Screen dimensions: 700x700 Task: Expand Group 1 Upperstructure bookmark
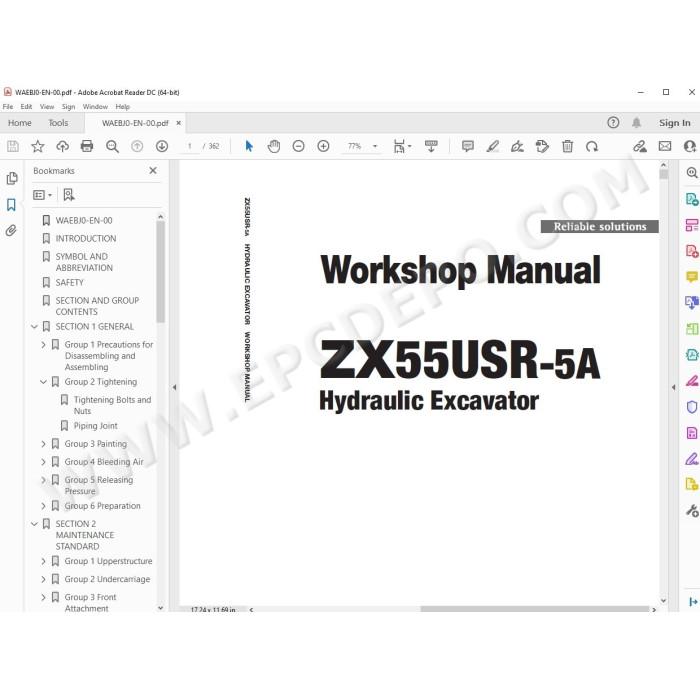point(43,561)
